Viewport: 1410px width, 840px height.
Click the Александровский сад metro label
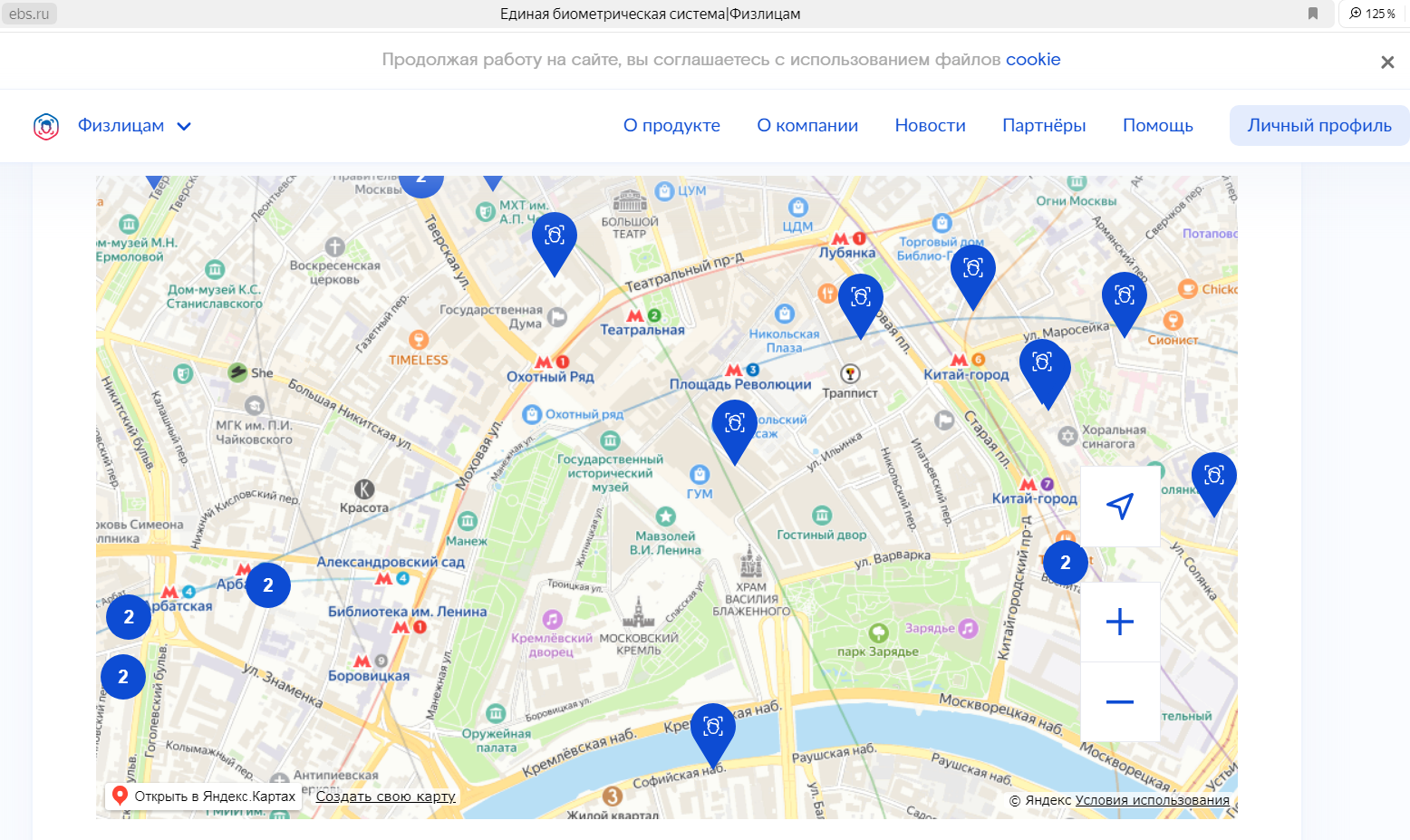(391, 562)
